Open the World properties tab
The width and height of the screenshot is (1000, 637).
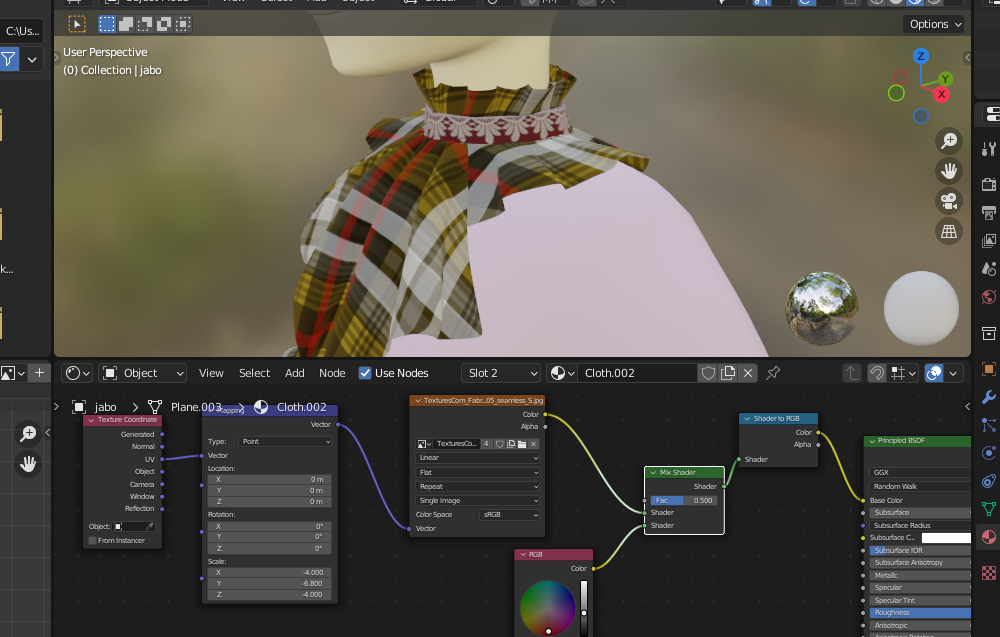(989, 297)
